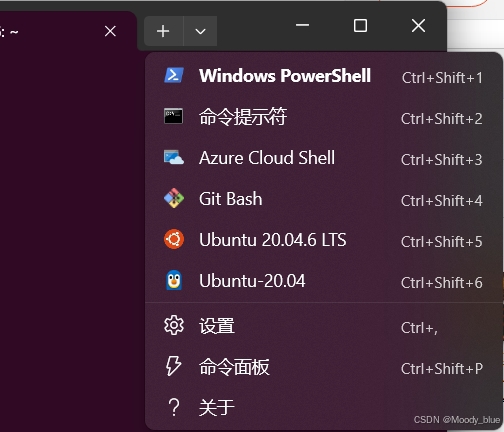The height and width of the screenshot is (432, 504).
Task: Click the settings gear icon
Action: pos(174,325)
